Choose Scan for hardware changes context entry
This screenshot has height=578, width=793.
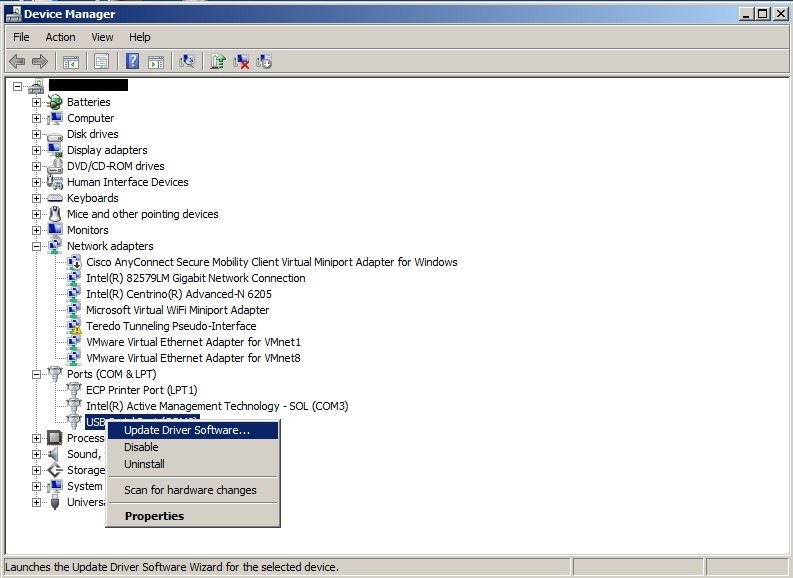(193, 490)
